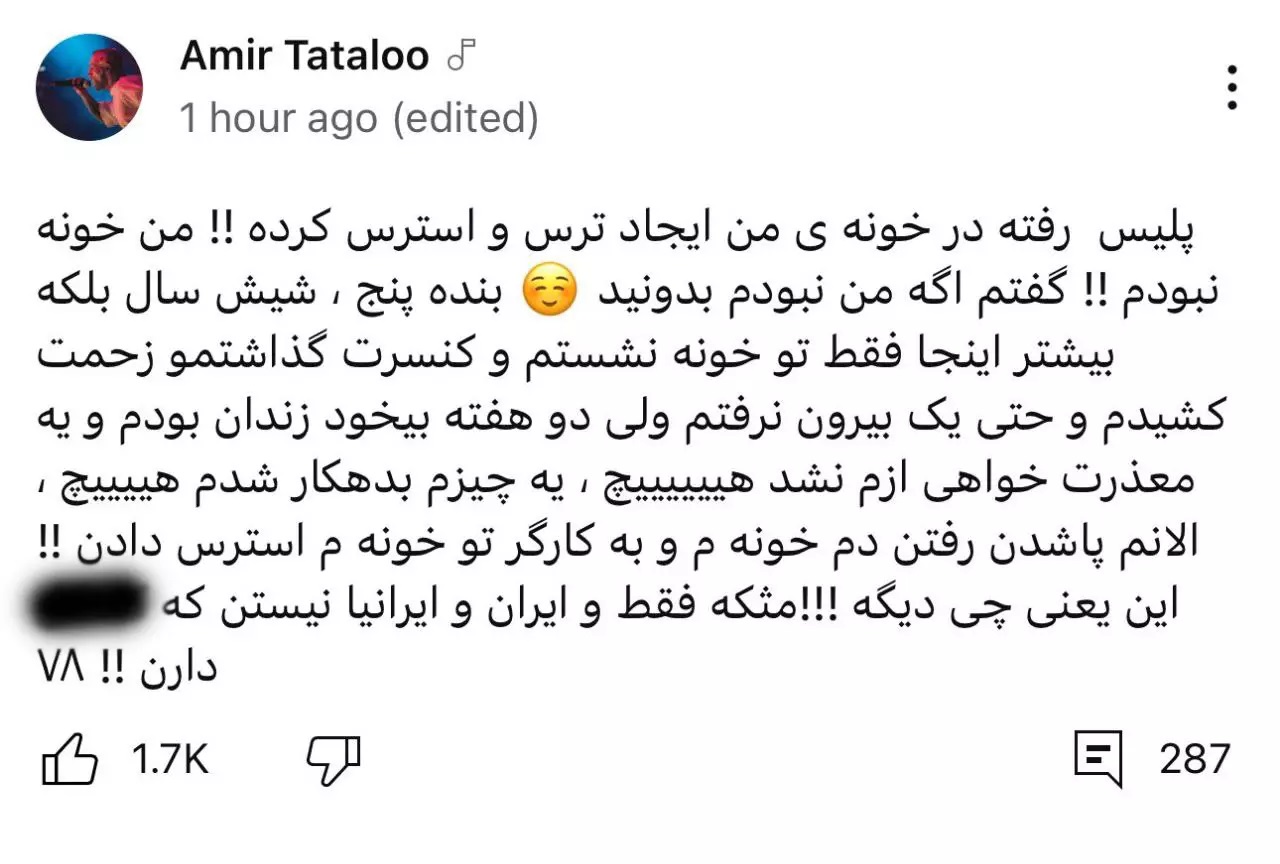Click the 287 comments count
1280x864 pixels.
click(1195, 759)
